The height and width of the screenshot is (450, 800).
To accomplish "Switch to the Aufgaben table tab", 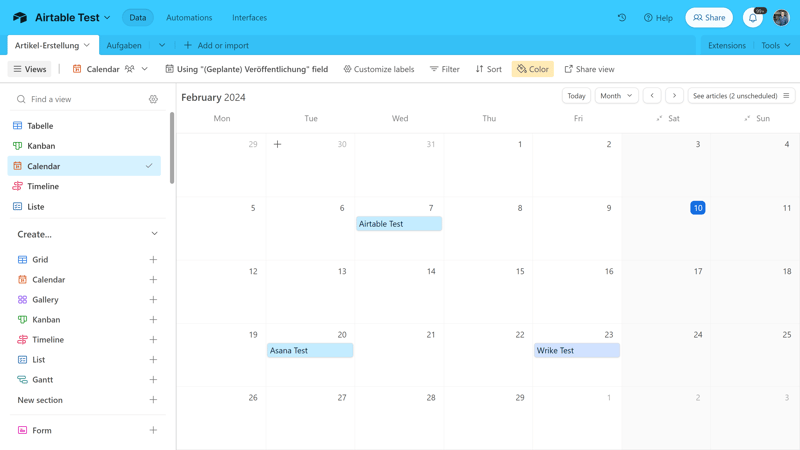I will [x=124, y=45].
